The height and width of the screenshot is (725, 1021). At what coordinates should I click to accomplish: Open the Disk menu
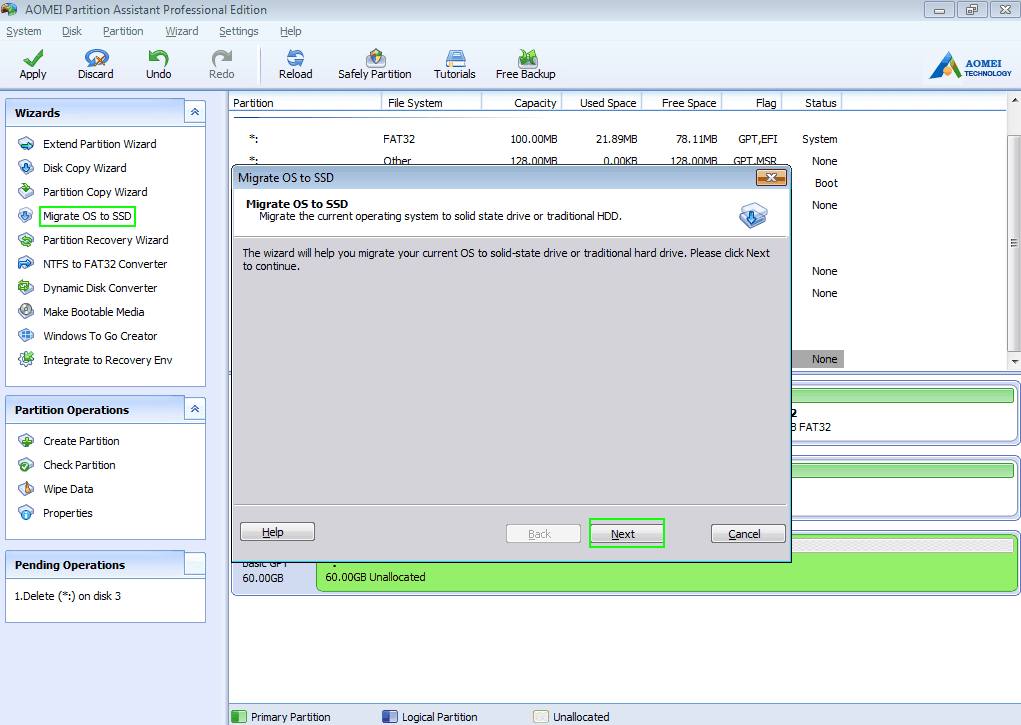click(x=72, y=31)
